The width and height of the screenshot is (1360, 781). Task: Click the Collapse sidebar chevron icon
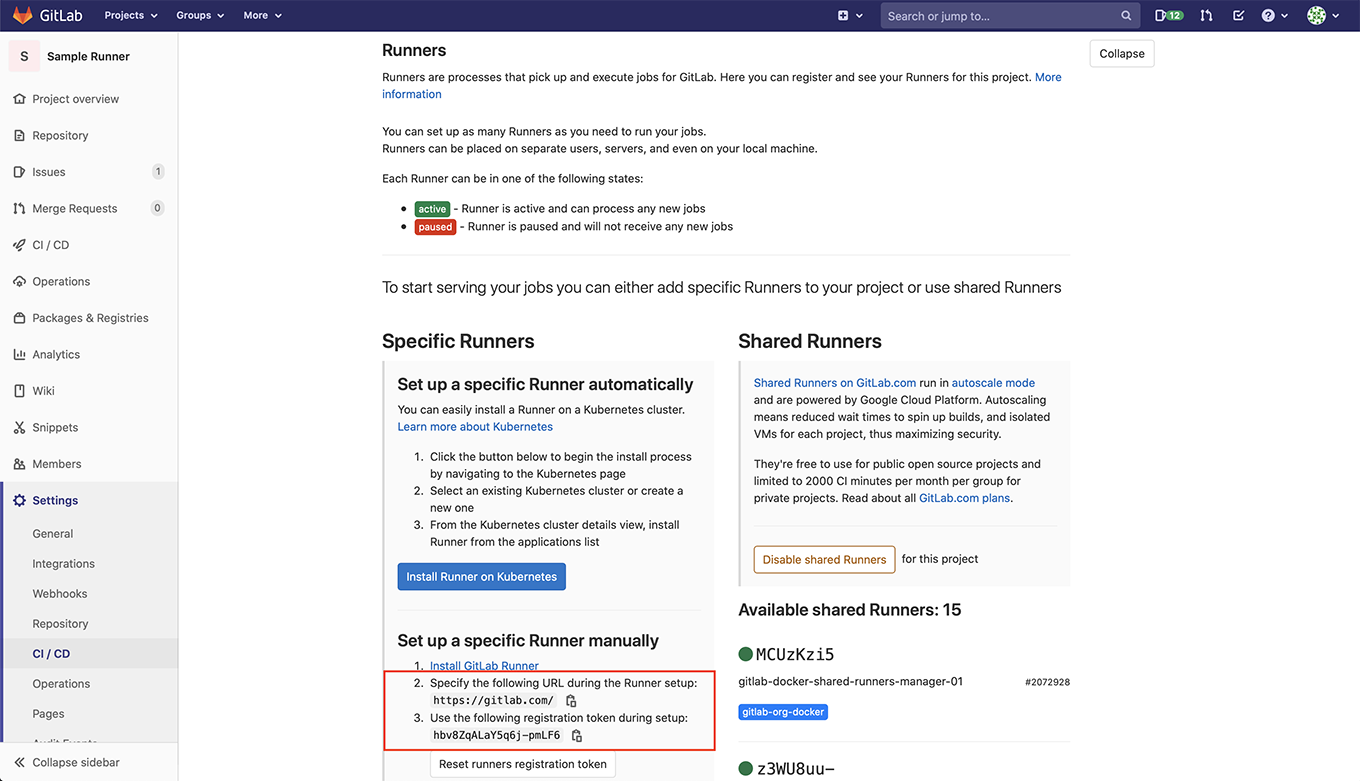point(19,762)
